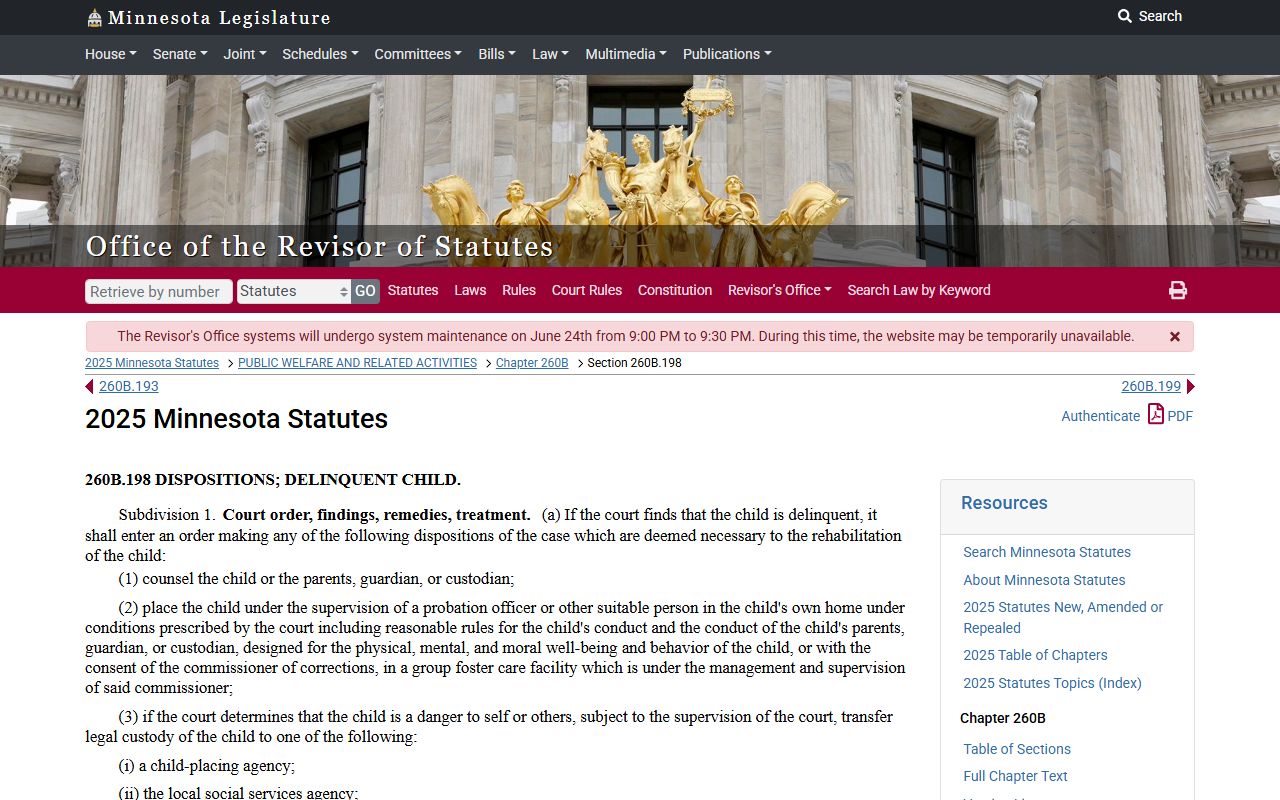Open Table of Sections link
Viewport: 1280px width, 800px height.
1017,749
